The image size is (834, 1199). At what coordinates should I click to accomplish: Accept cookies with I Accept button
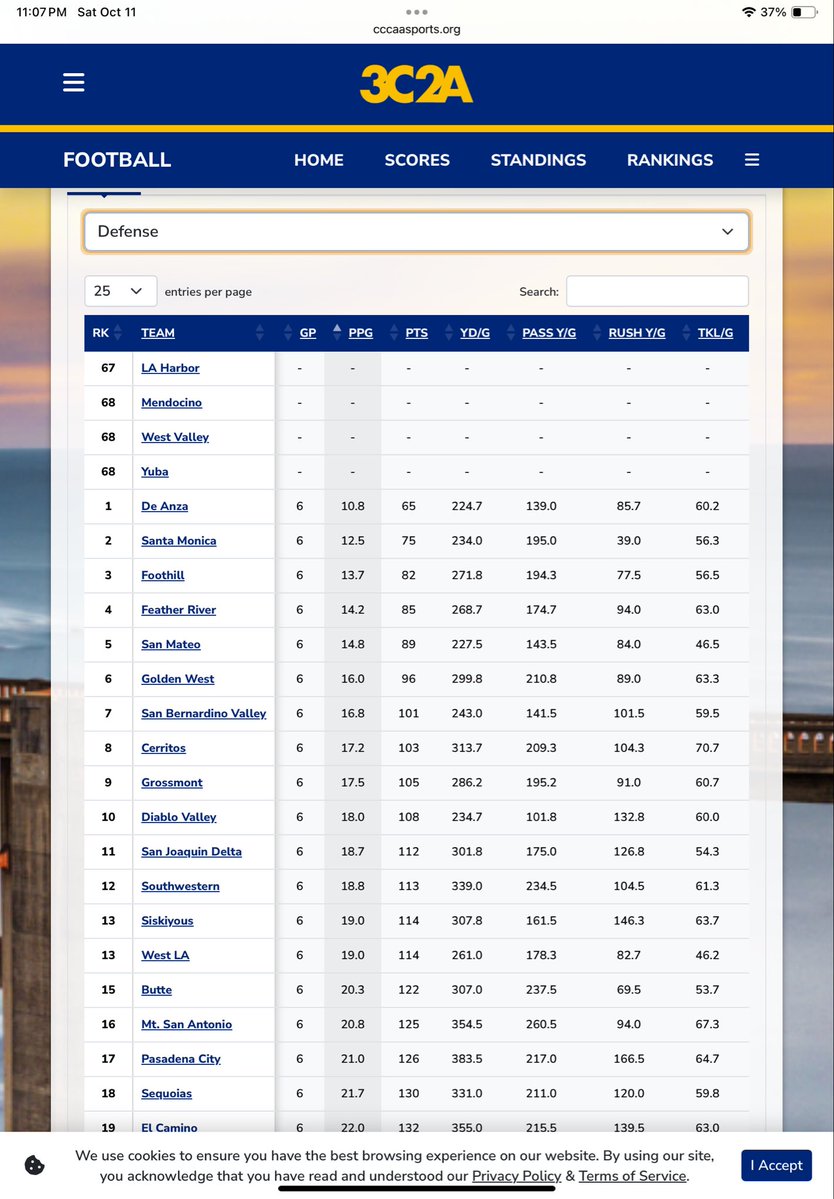tap(777, 1165)
